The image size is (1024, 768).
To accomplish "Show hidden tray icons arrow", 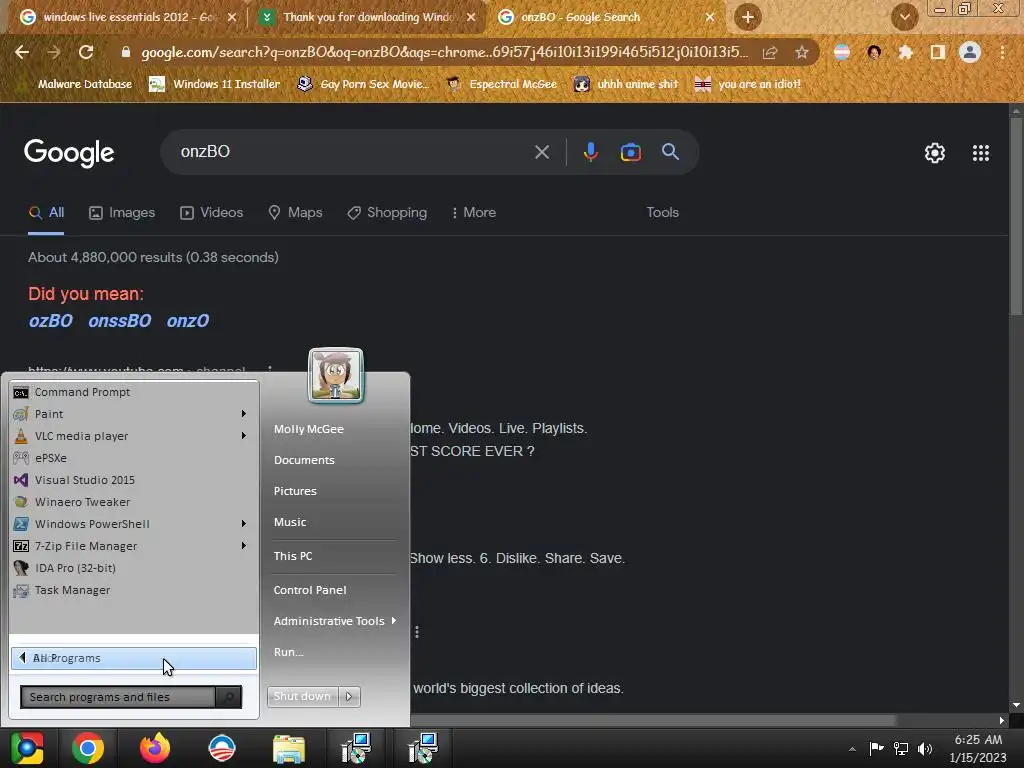I will coord(852,750).
